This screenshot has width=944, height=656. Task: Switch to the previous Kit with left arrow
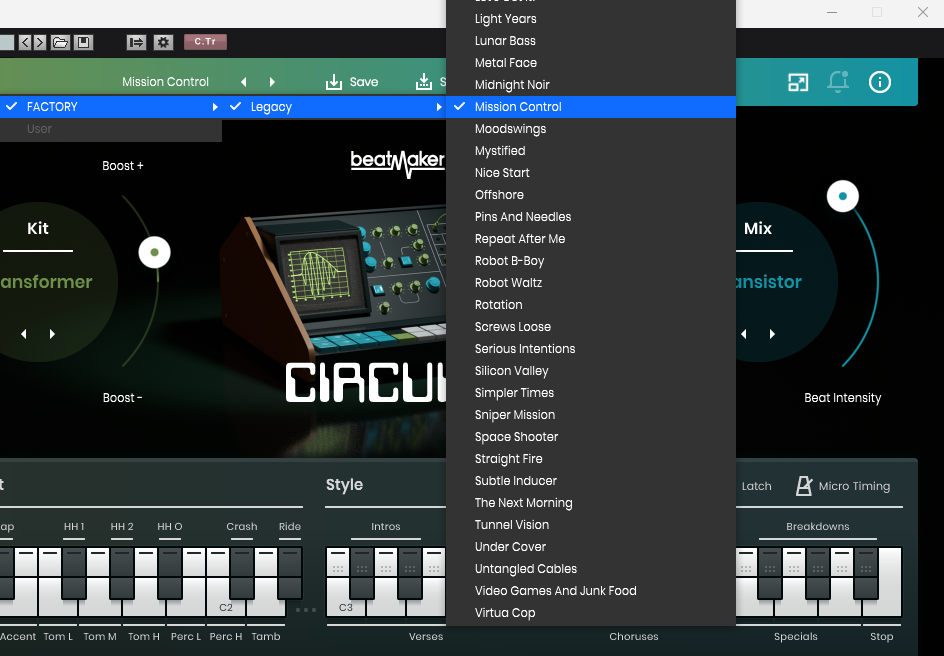pos(24,334)
